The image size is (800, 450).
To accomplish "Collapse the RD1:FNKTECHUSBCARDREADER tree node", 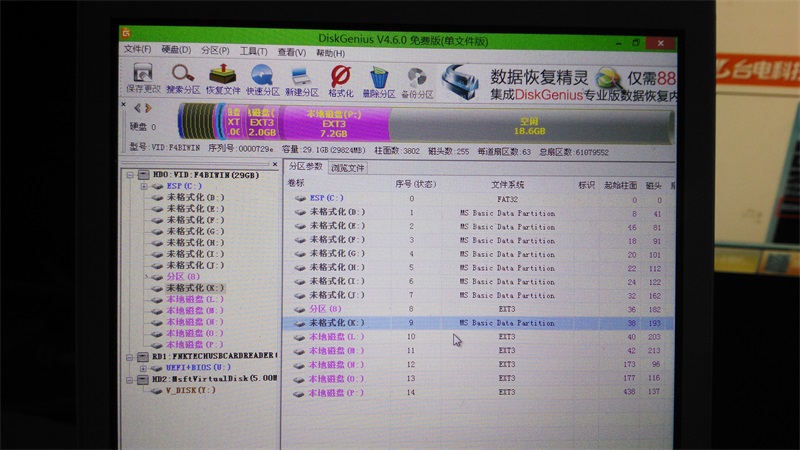I will 130,357.
